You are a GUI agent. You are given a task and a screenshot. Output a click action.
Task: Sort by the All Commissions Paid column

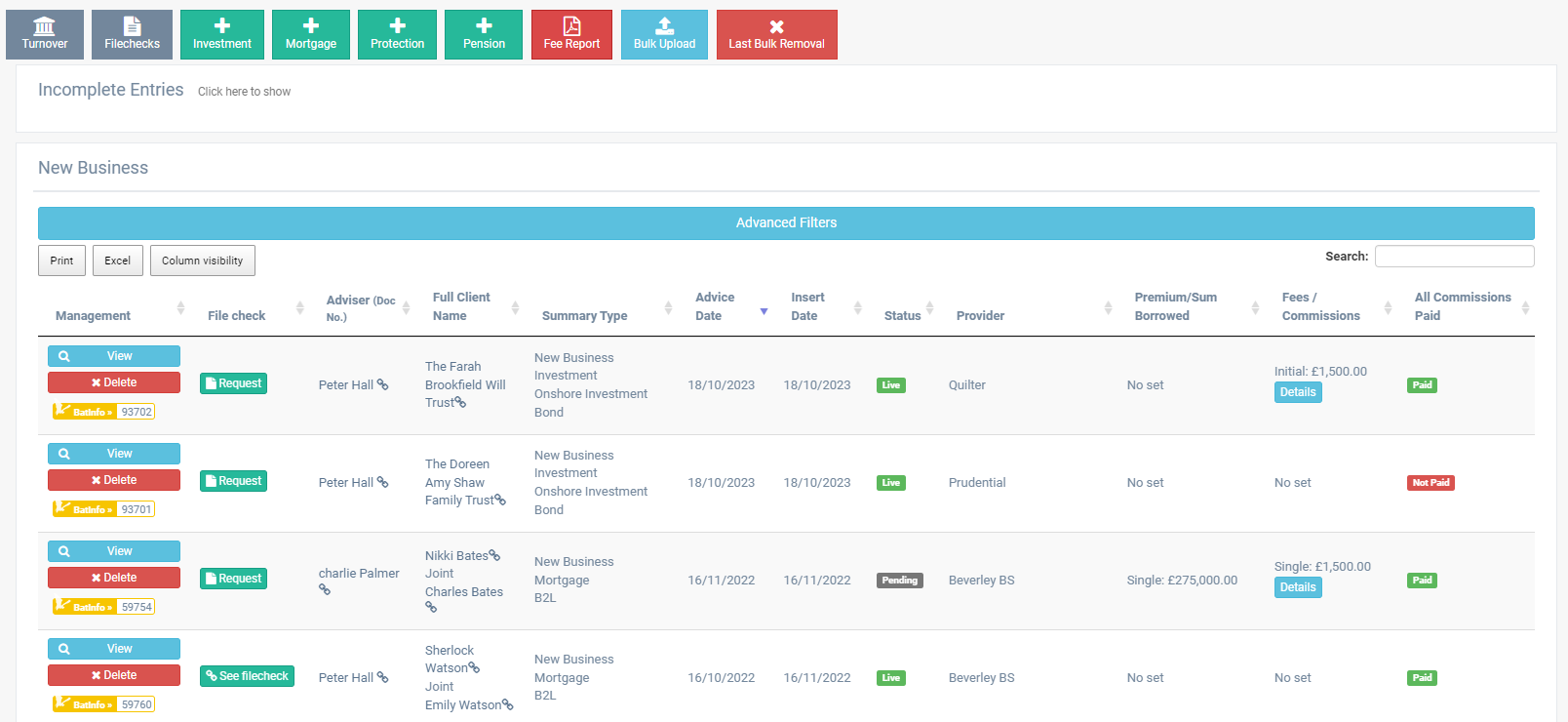[x=1525, y=308]
